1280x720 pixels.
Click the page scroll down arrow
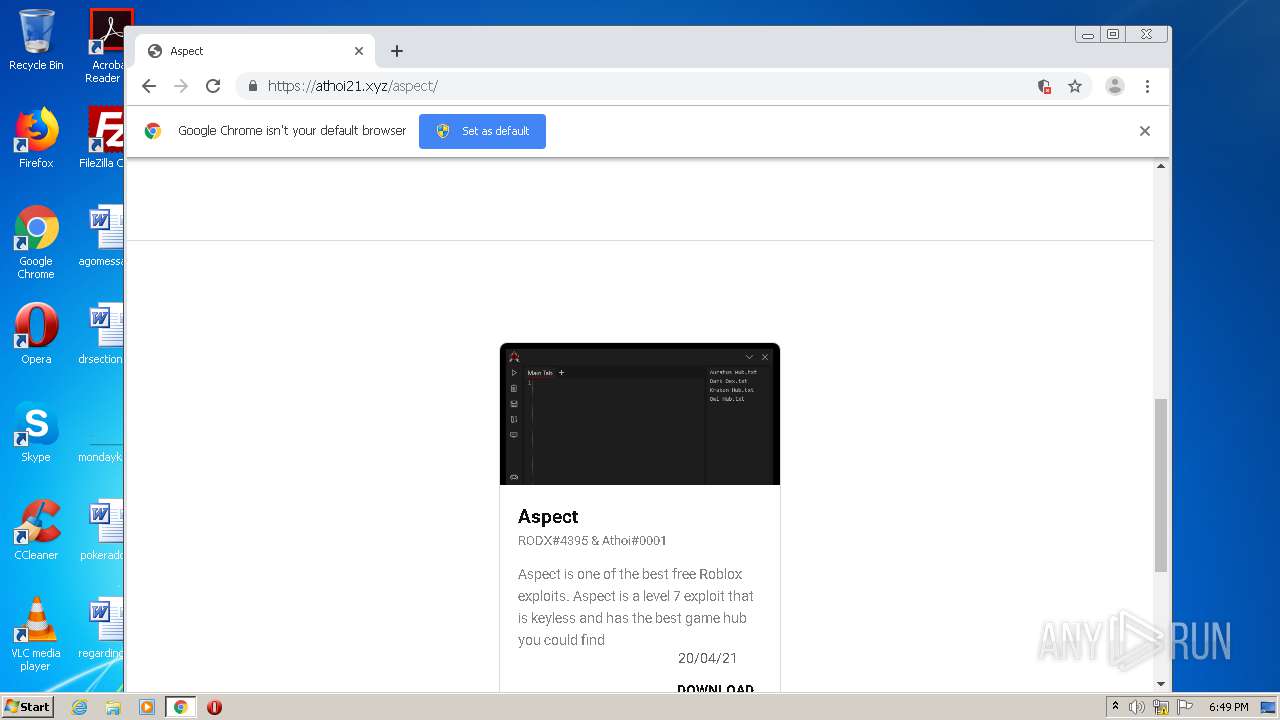(1161, 684)
